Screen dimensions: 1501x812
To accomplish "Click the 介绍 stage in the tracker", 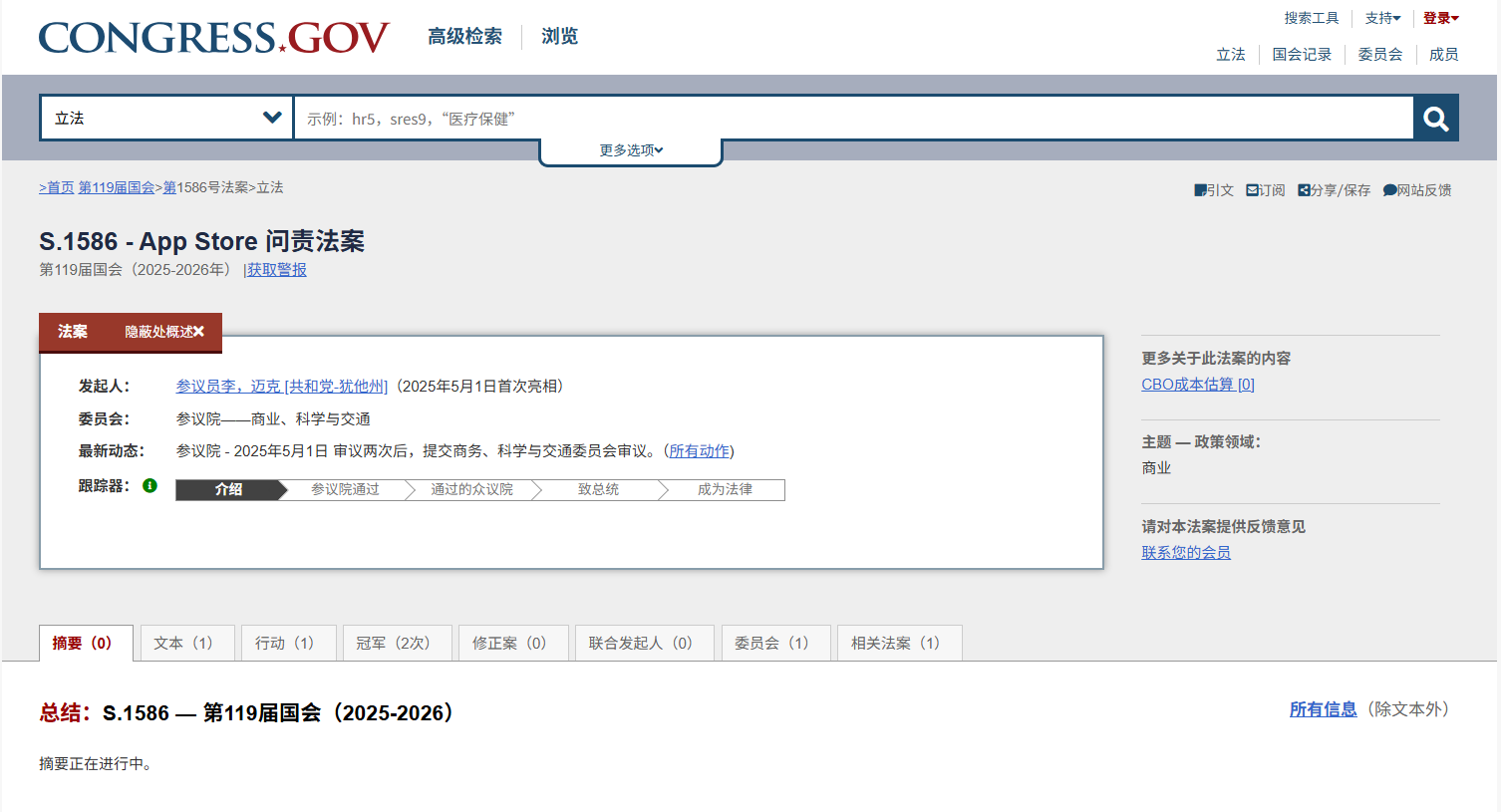I will click(229, 490).
